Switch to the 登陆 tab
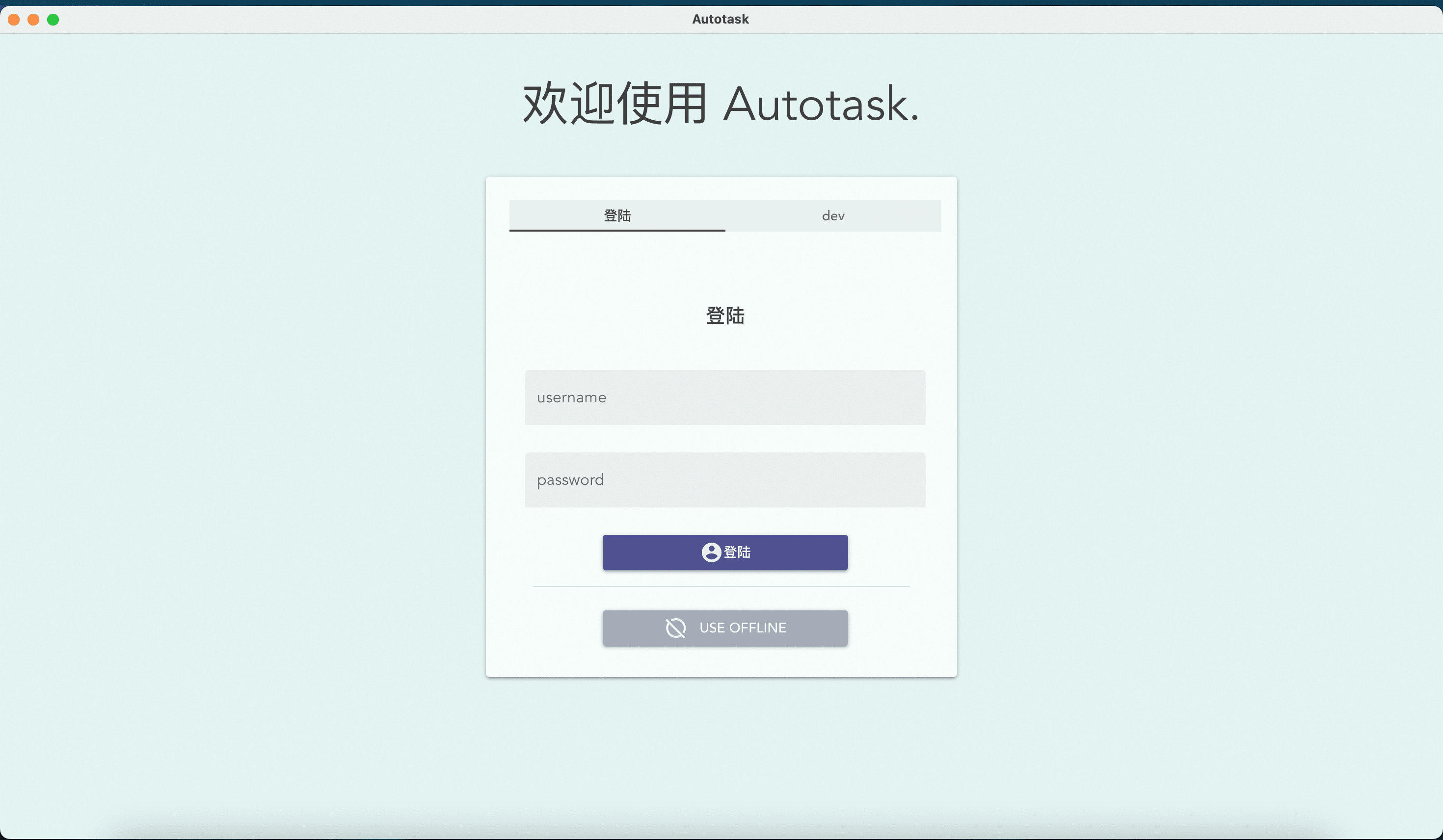This screenshot has width=1443, height=840. pos(616,215)
